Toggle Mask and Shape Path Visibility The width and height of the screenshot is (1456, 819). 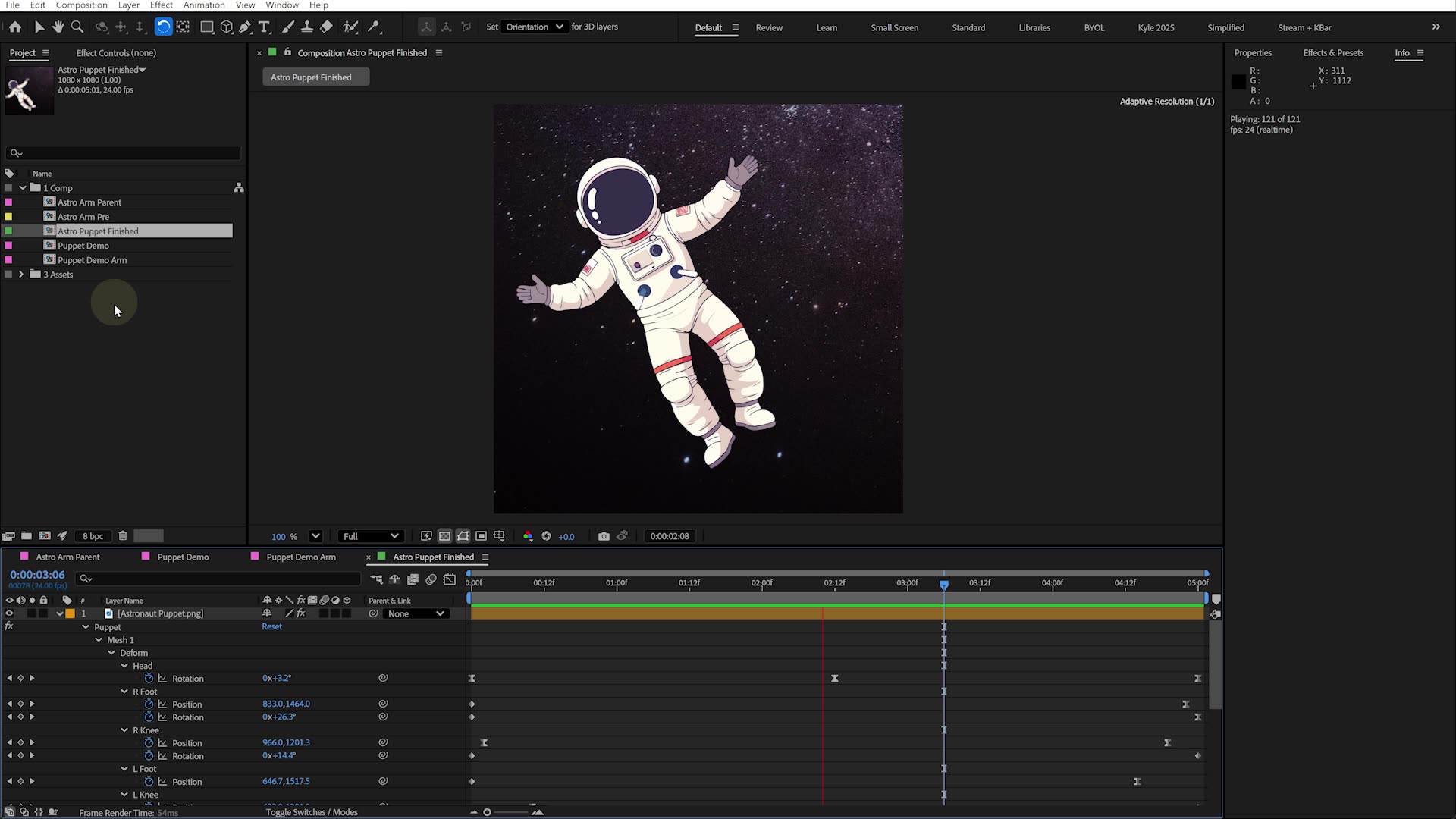point(463,536)
